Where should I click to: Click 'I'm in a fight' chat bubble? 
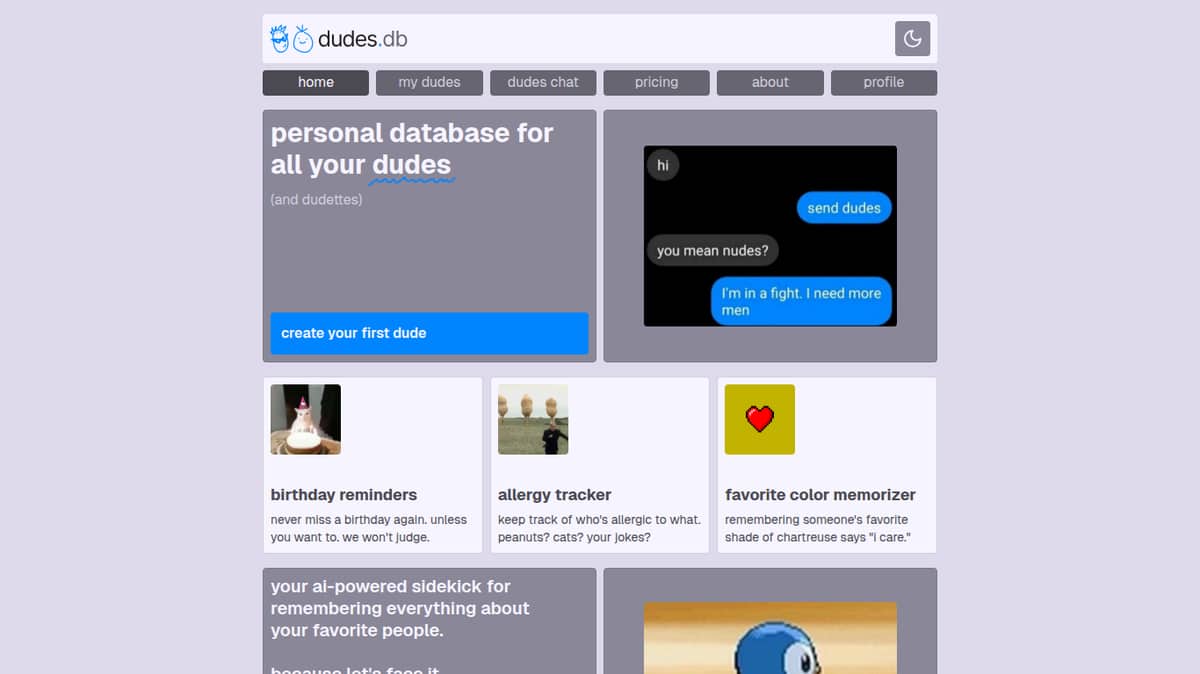point(801,301)
